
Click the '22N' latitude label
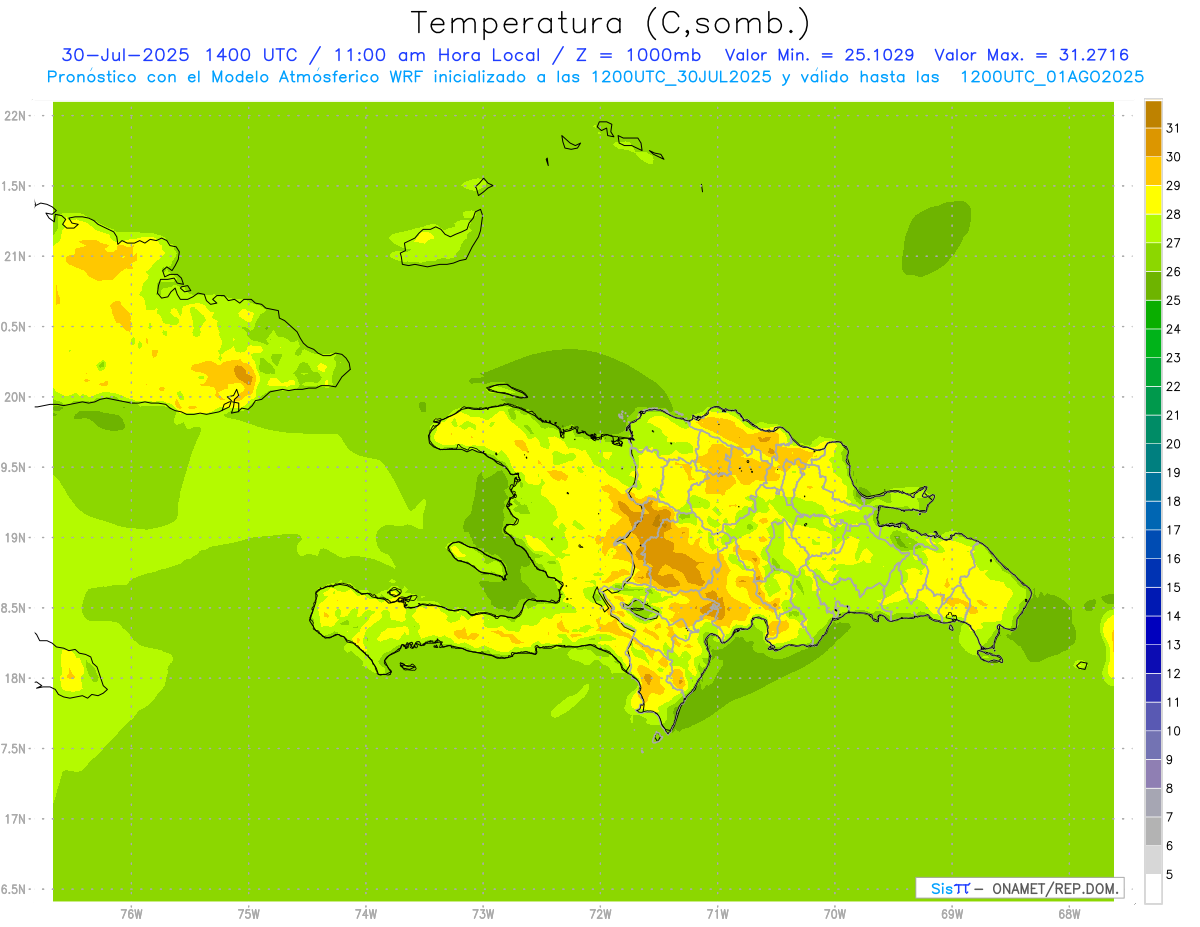pyautogui.click(x=15, y=116)
